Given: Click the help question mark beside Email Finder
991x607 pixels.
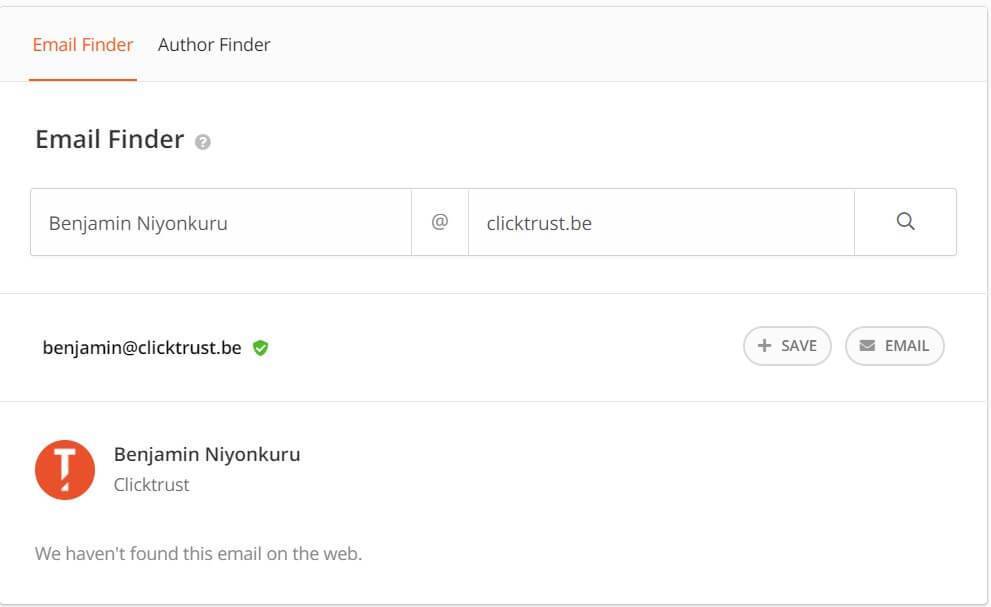Looking at the screenshot, I should point(202,142).
